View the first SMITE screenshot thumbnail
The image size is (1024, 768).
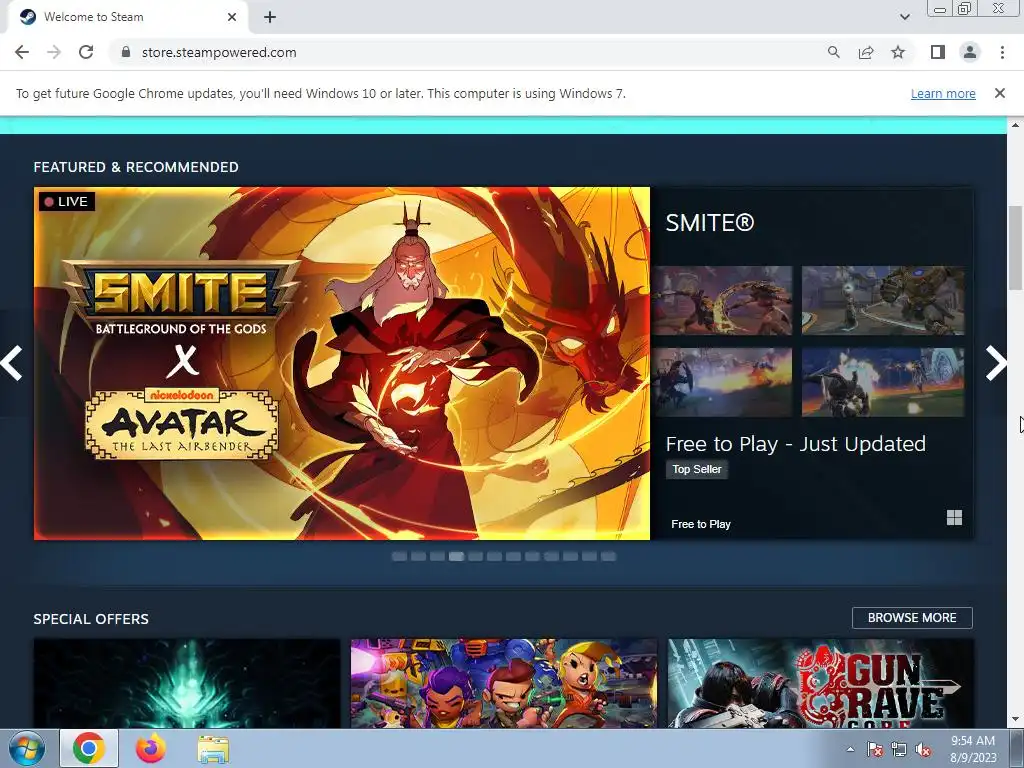(722, 300)
